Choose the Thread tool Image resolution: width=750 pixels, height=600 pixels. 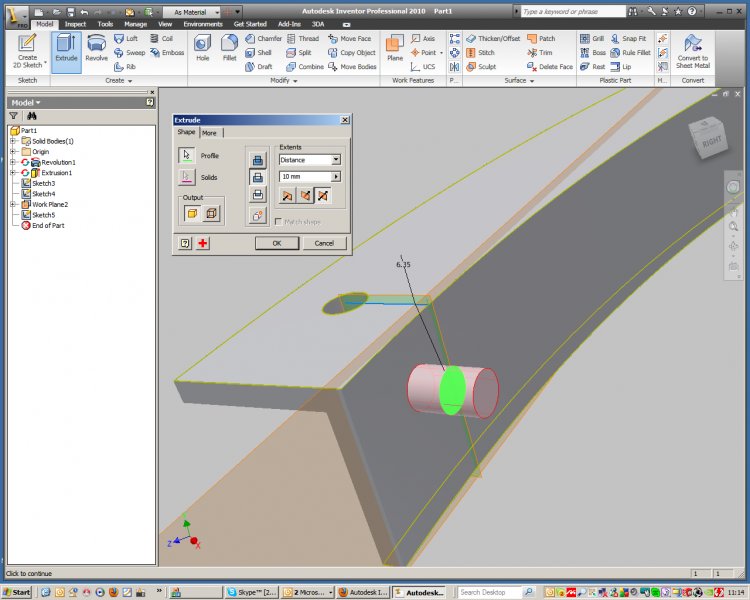pos(303,38)
